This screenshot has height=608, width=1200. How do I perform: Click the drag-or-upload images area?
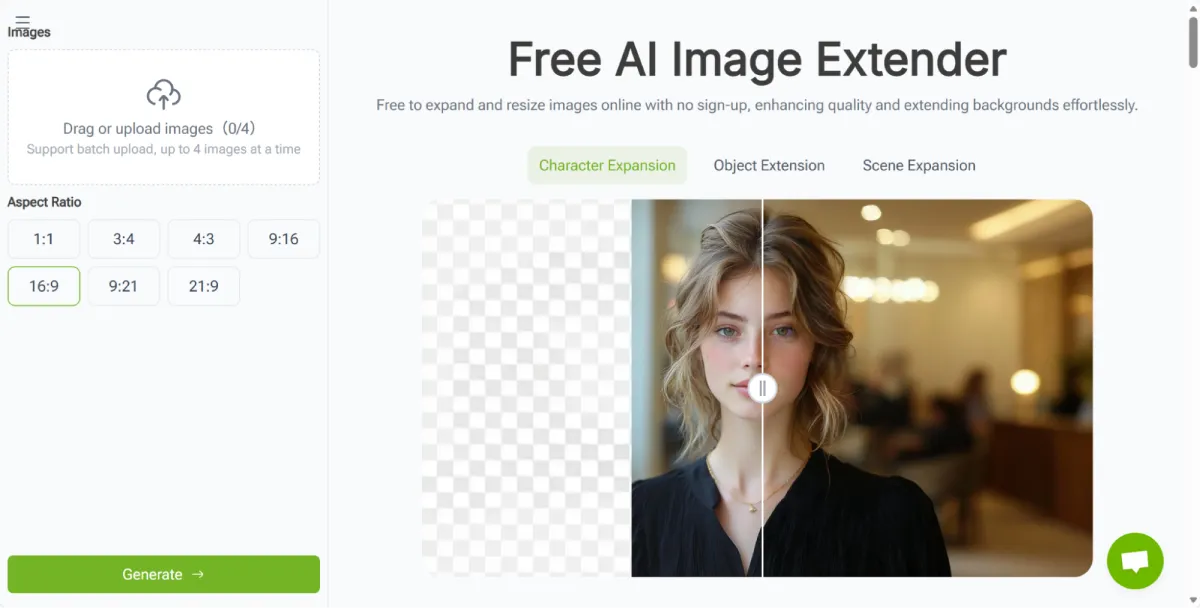pos(163,117)
